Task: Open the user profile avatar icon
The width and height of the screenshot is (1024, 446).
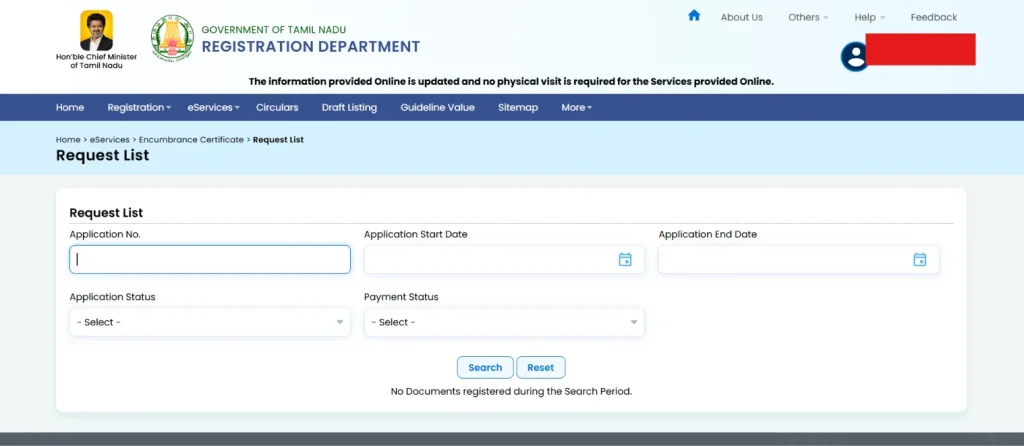Action: pos(854,56)
